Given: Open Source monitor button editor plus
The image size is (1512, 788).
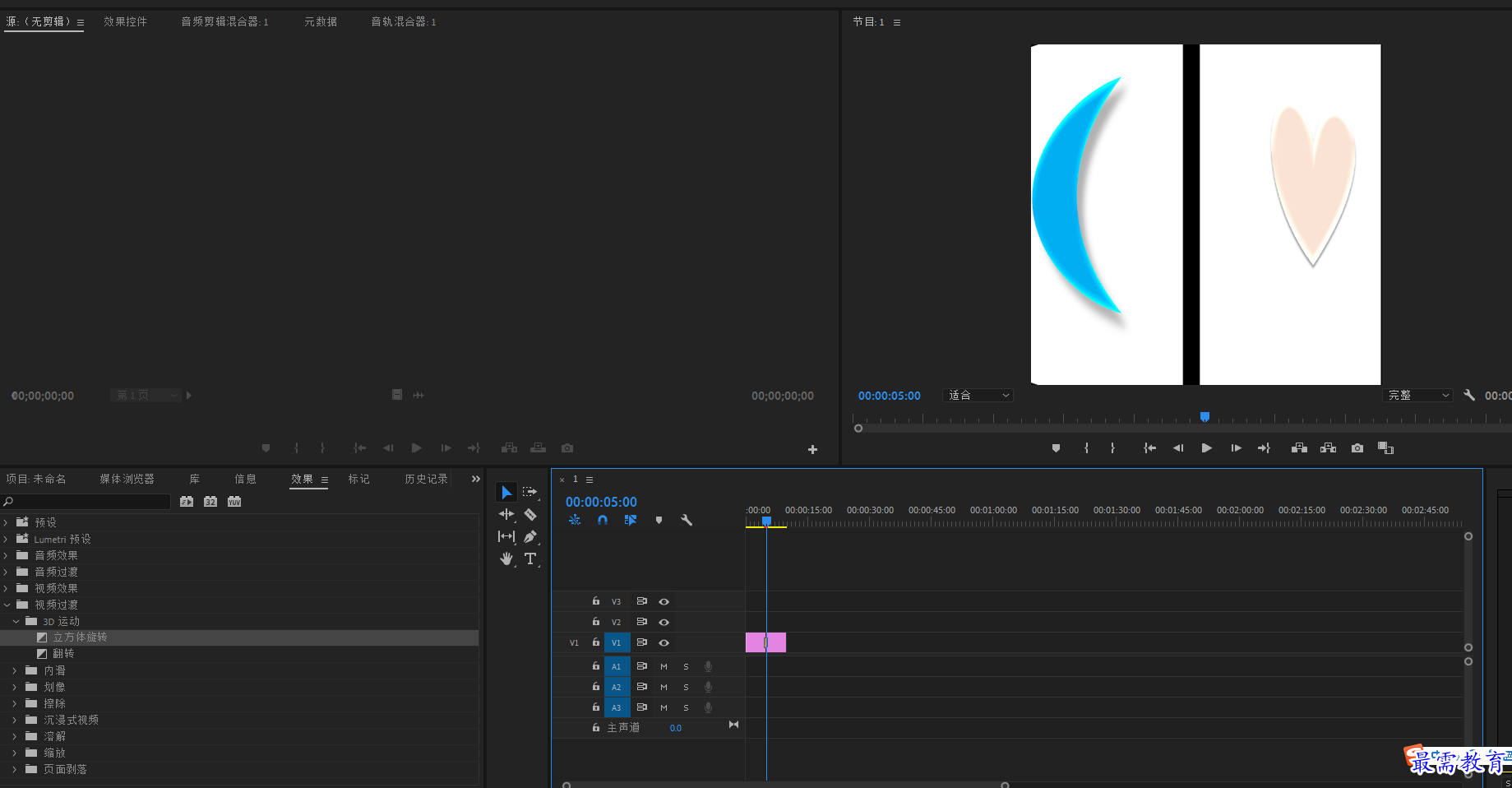Looking at the screenshot, I should 812,449.
